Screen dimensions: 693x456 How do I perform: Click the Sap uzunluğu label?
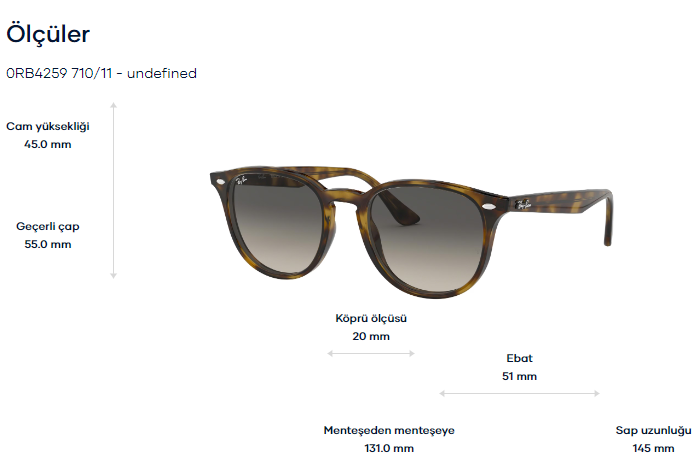[653, 430]
